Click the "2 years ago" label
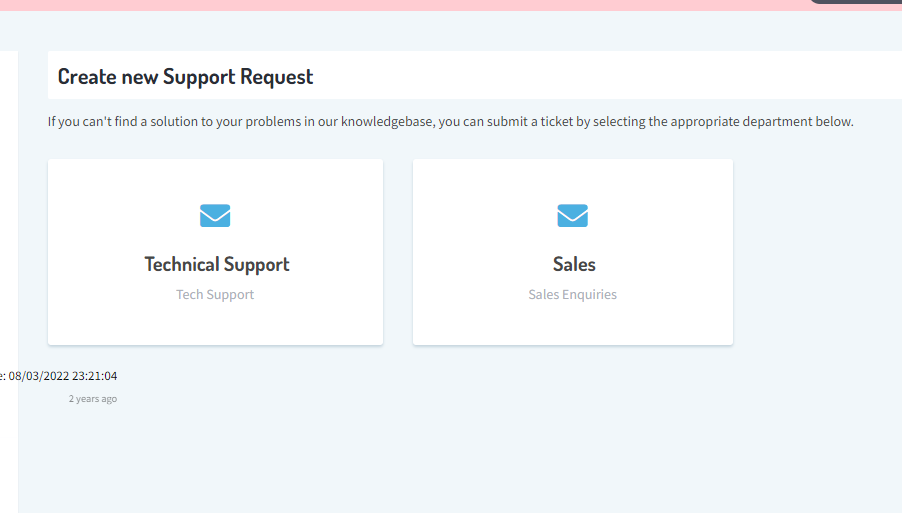 92,399
